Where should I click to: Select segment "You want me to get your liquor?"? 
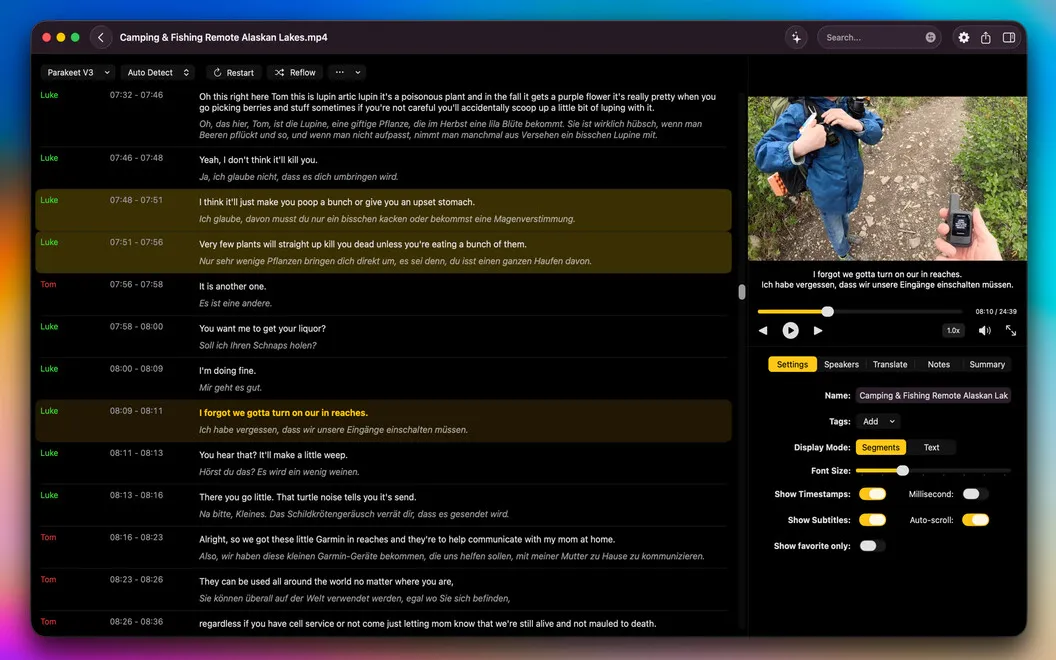click(262, 329)
